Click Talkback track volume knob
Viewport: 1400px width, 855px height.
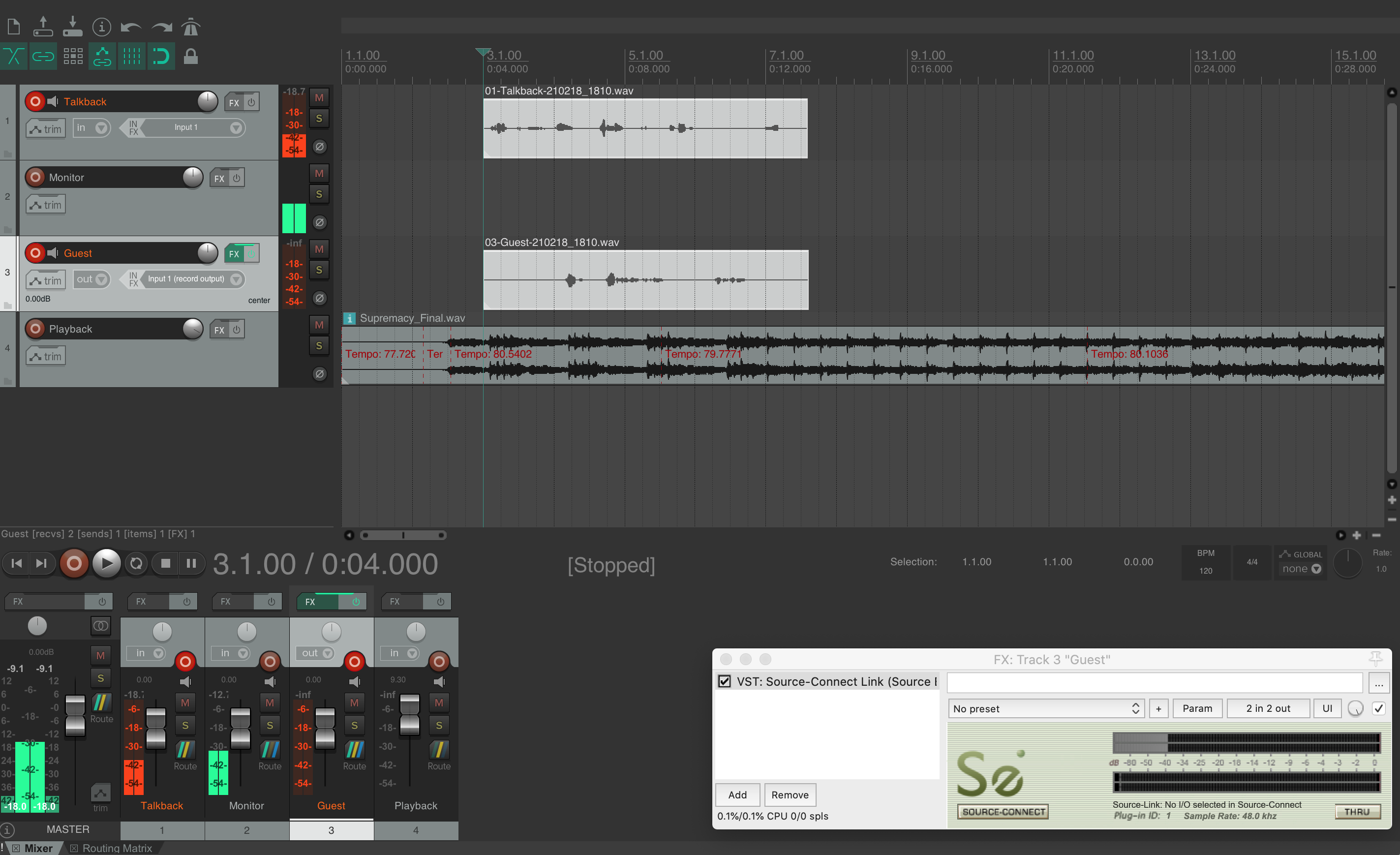pos(208,101)
